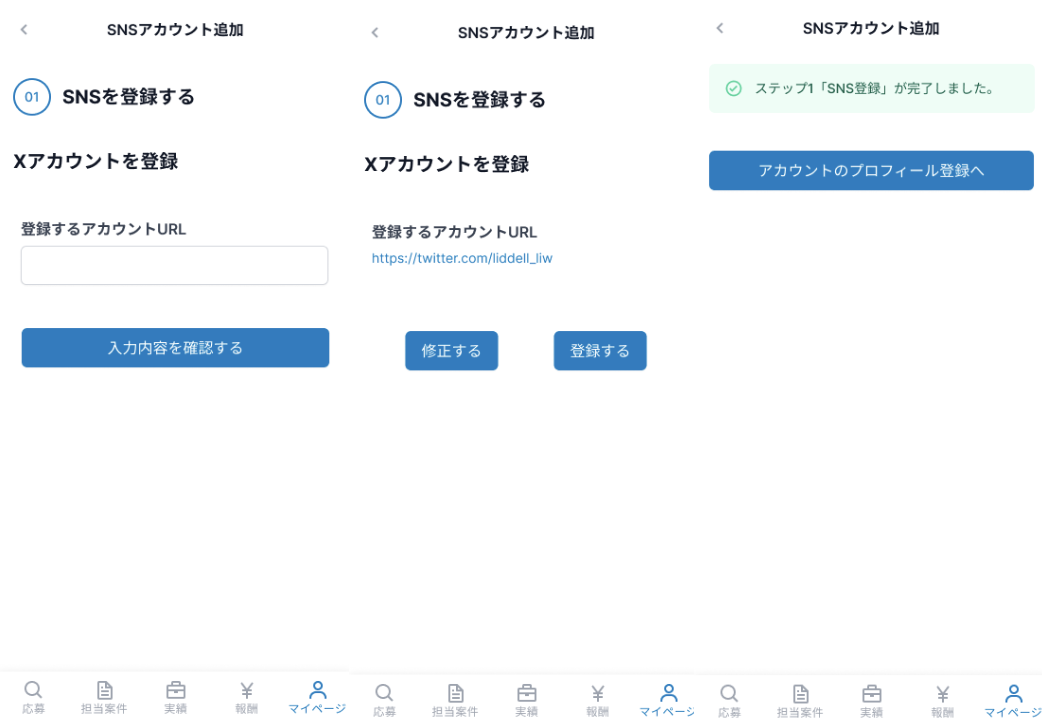Open 報酬 yen tab on left screen
Image resolution: width=1042 pixels, height=720 pixels.
pos(247,697)
